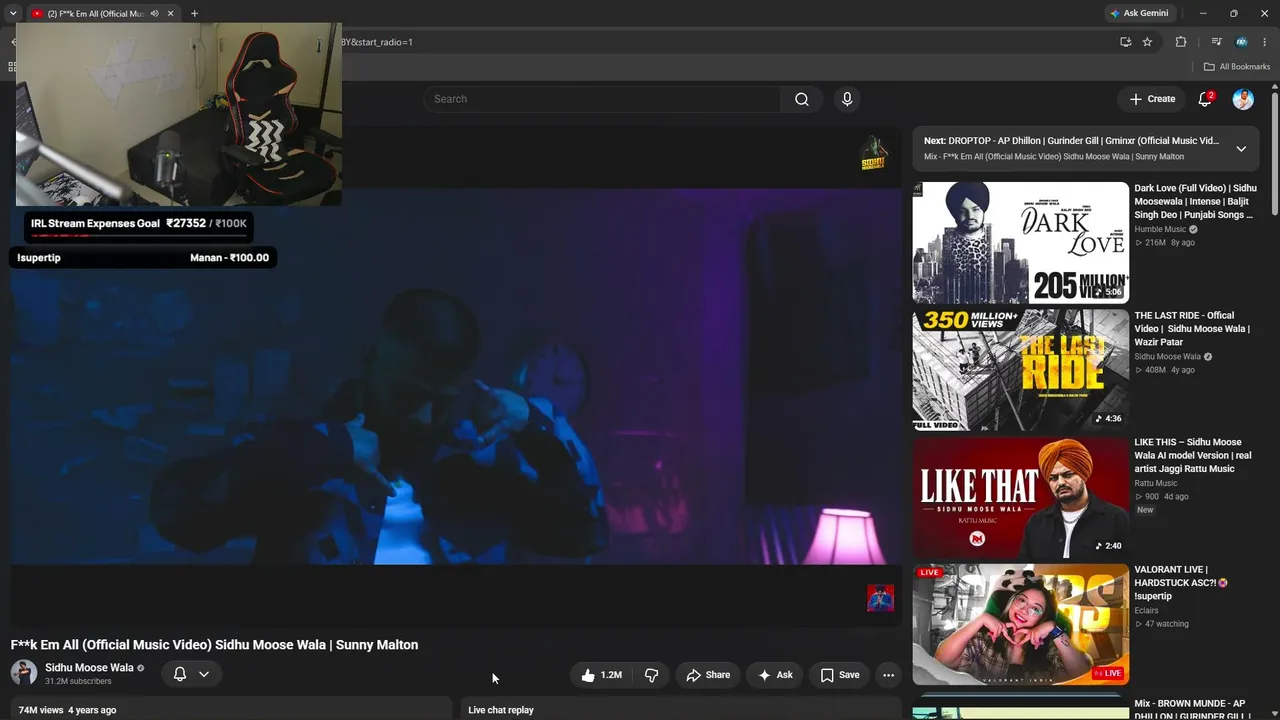Viewport: 1280px width, 720px height.
Task: Save the video to a playlist
Action: (840, 675)
